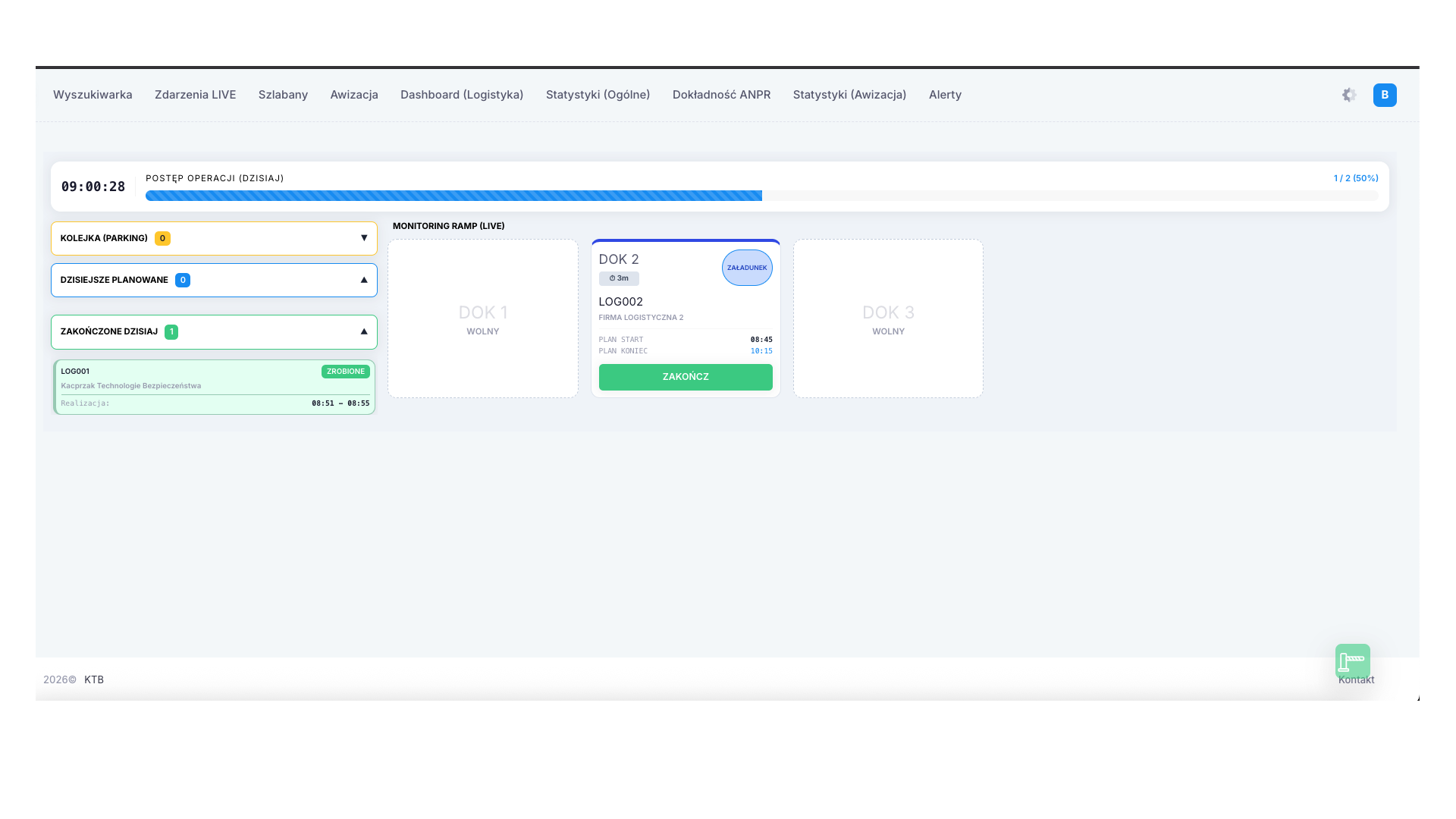The width and height of the screenshot is (1456, 819).
Task: Select the empty DOK 1 ramp card
Action: (483, 318)
